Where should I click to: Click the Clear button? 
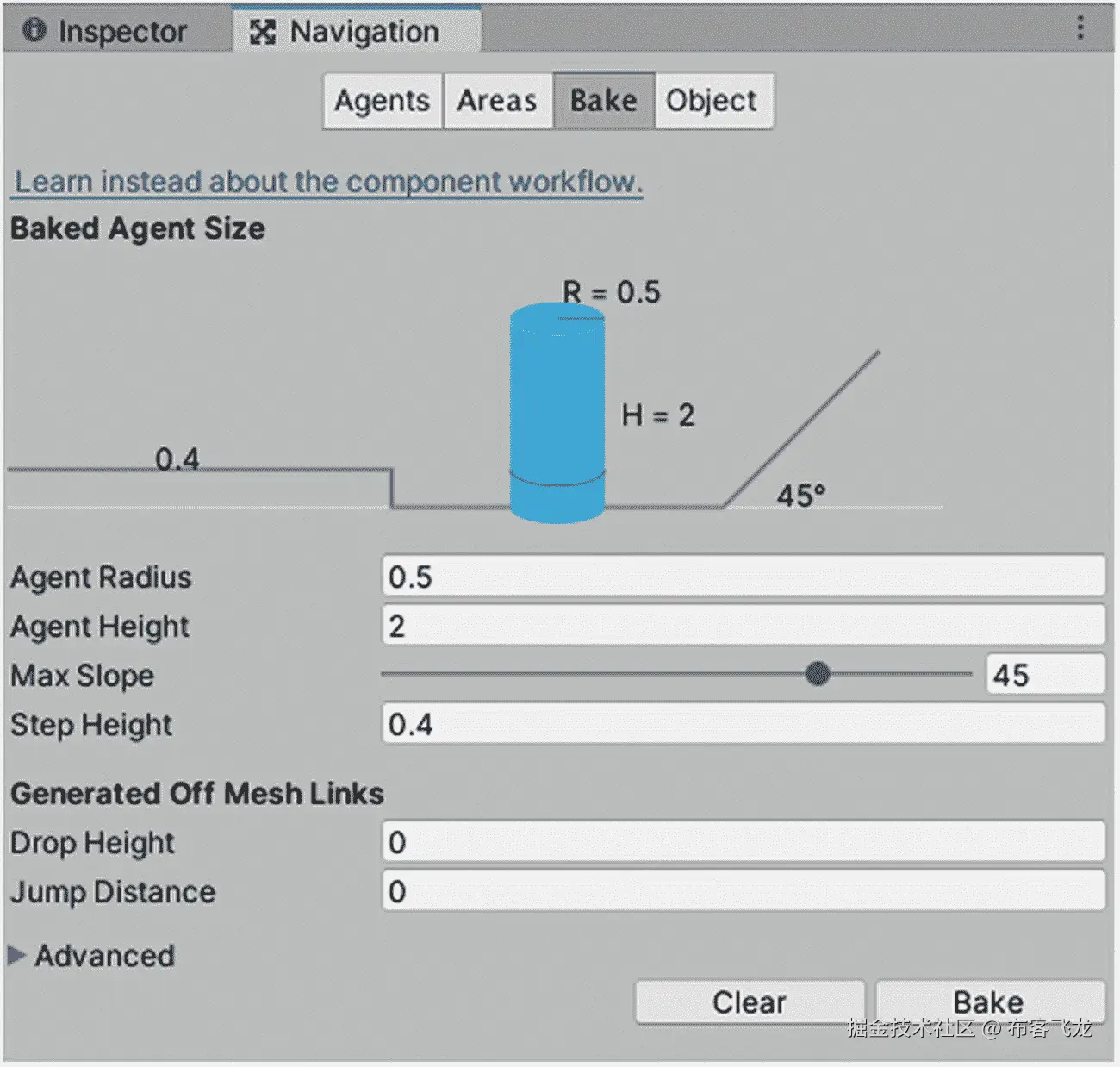[750, 1002]
